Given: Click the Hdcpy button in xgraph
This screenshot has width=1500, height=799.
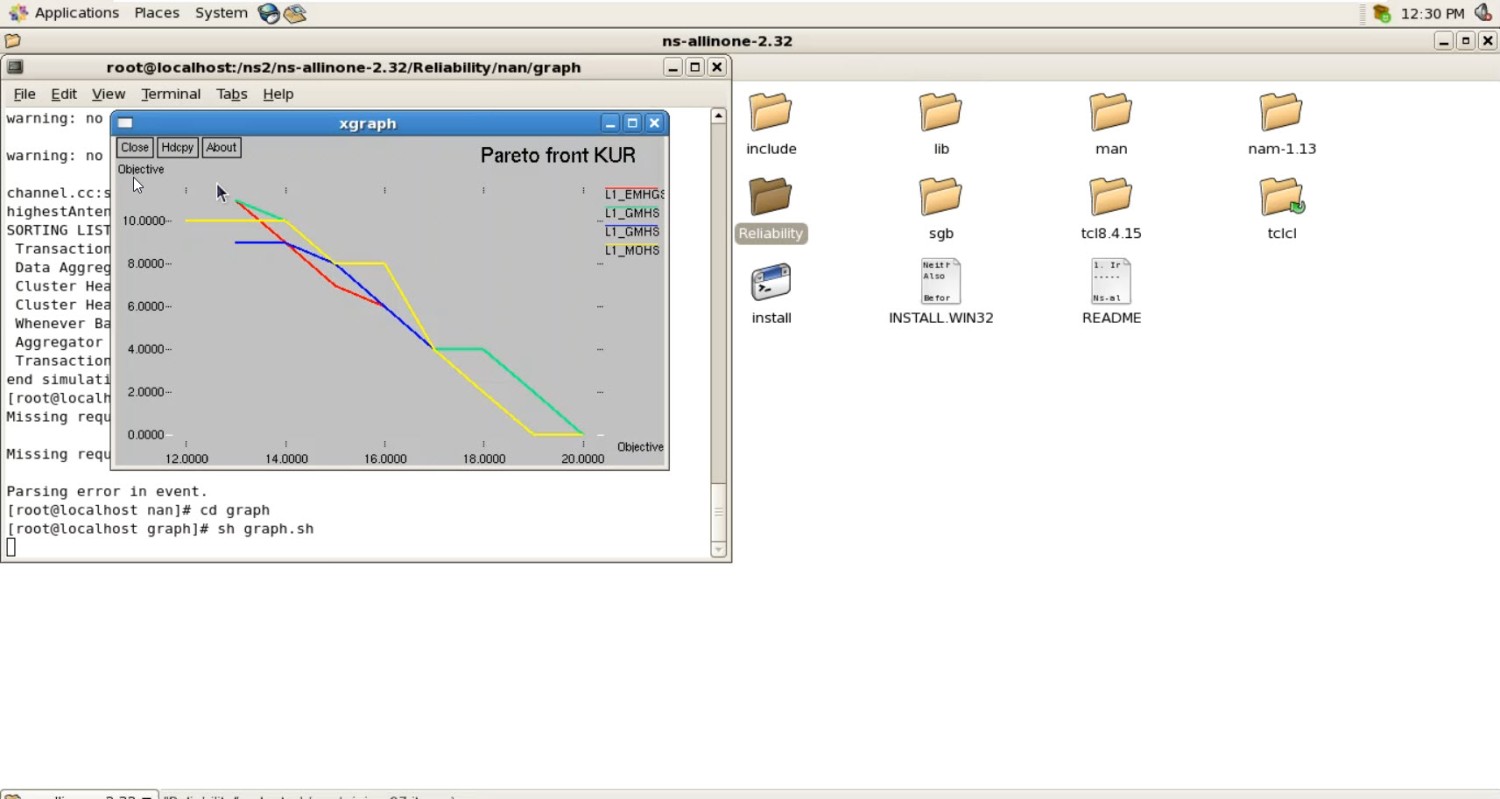Looking at the screenshot, I should tap(177, 147).
